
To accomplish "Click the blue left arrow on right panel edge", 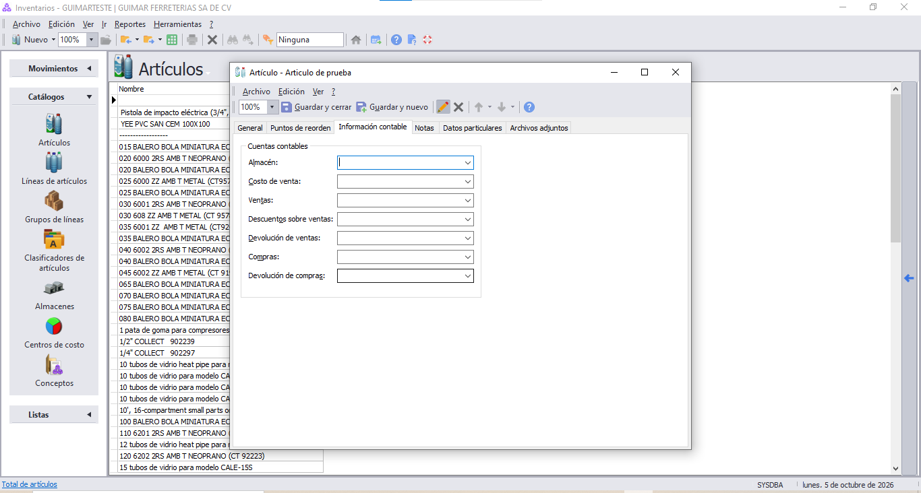I will point(909,278).
